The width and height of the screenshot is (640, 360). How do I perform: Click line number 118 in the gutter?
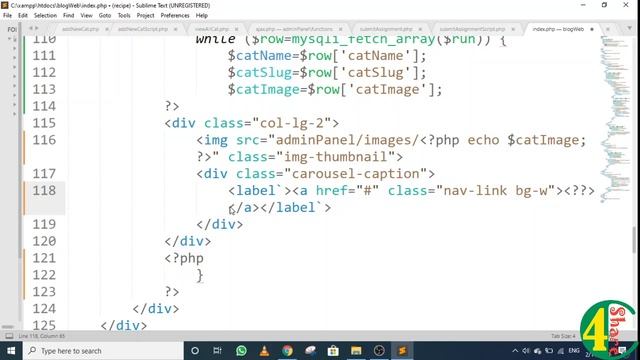pyautogui.click(x=44, y=191)
